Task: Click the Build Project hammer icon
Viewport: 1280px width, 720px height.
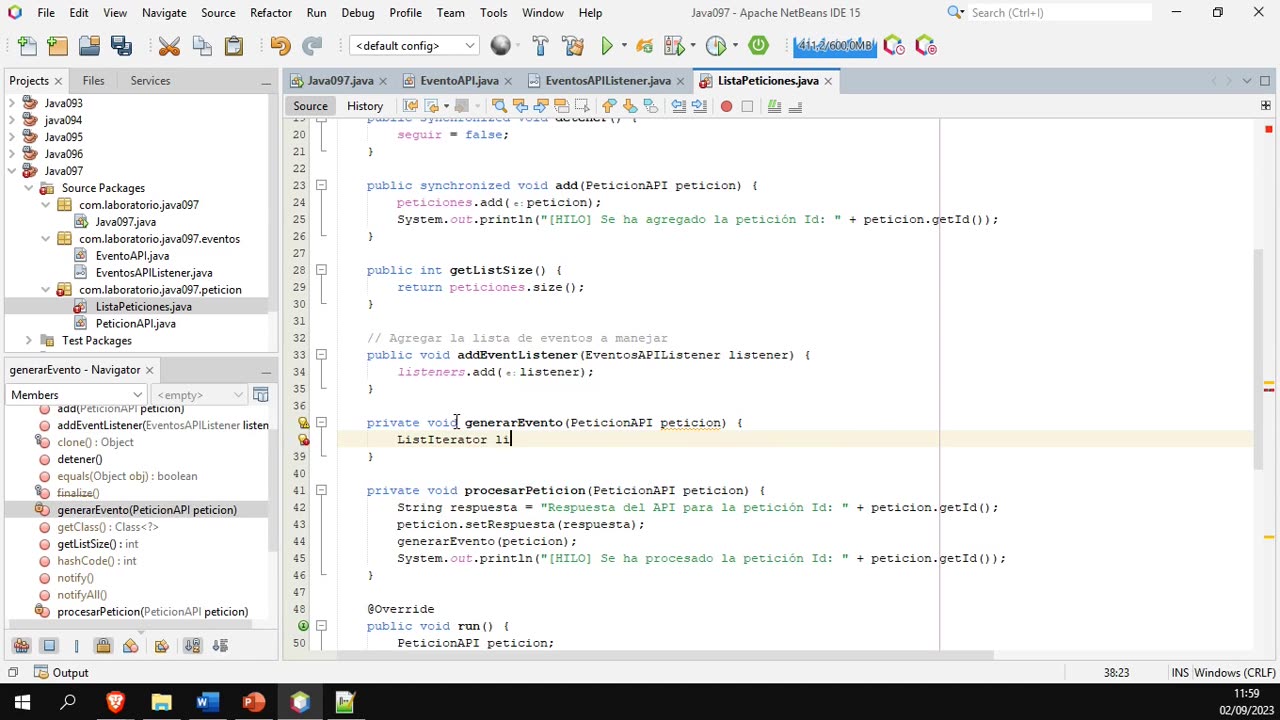Action: (x=540, y=46)
